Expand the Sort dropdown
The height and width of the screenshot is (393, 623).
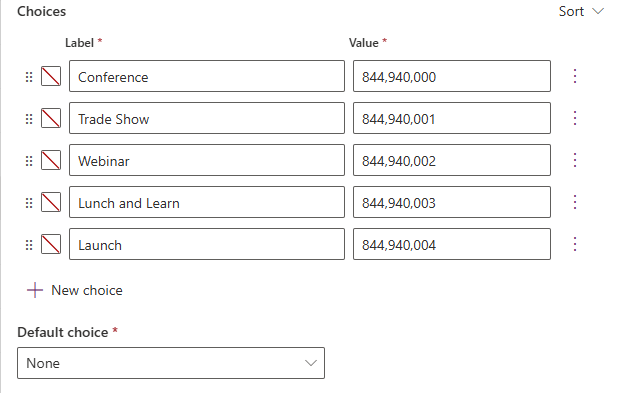[x=581, y=12]
